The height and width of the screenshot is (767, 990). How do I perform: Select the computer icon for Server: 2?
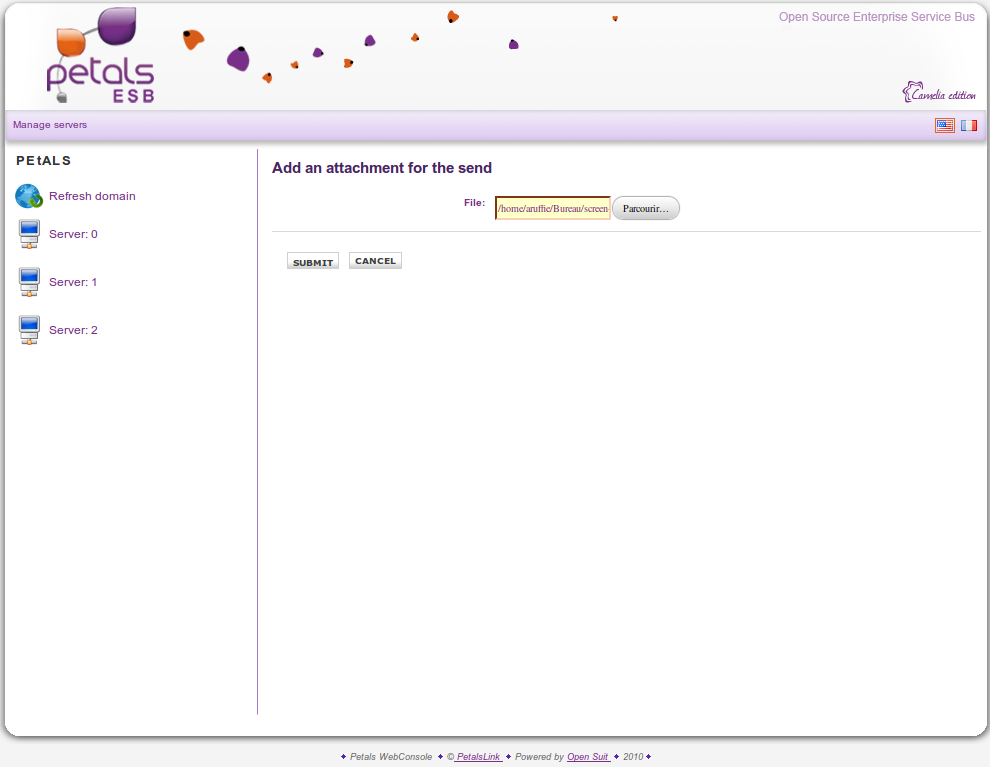click(x=29, y=330)
